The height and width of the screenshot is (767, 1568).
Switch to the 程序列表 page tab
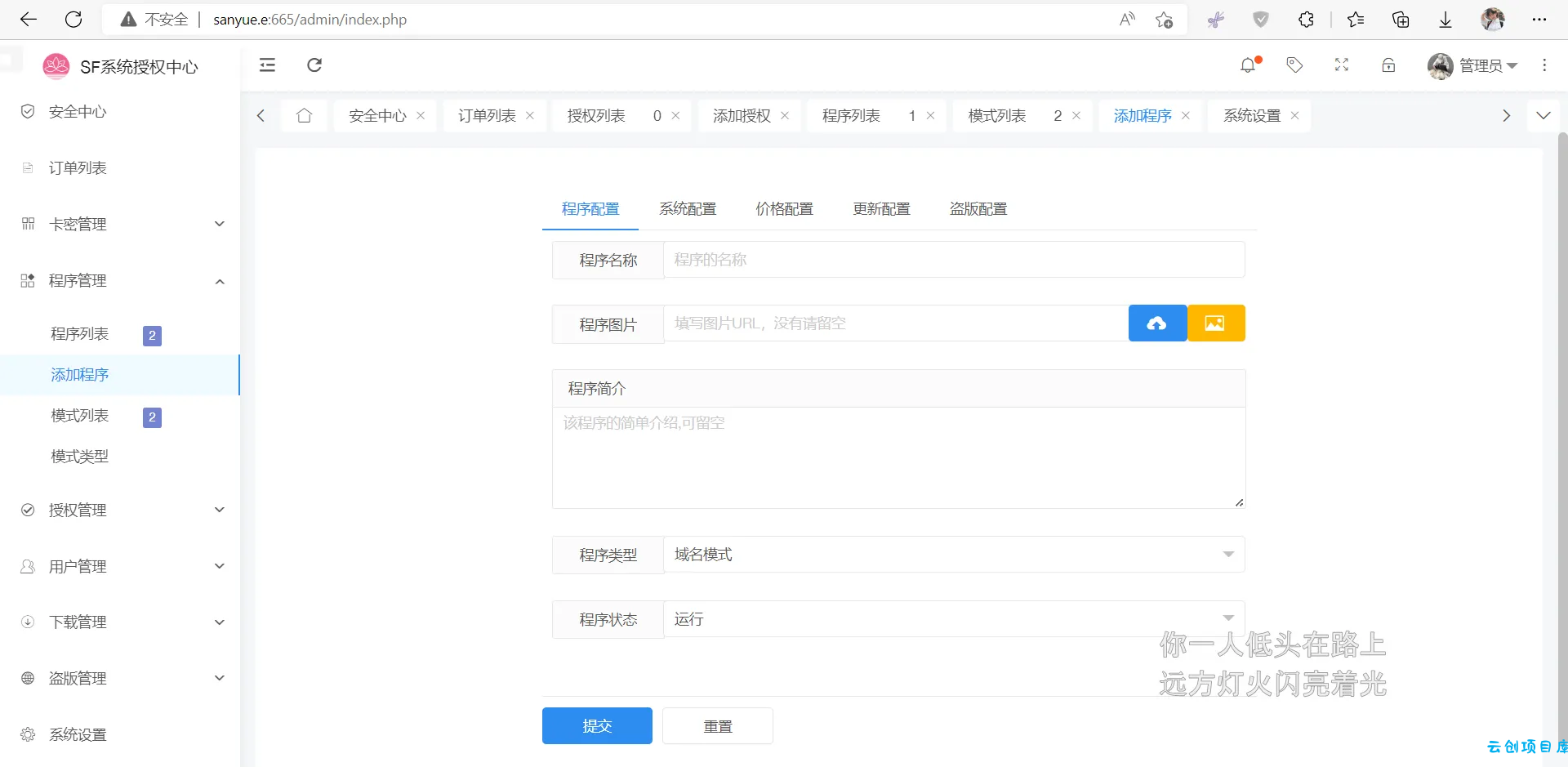[x=851, y=116]
